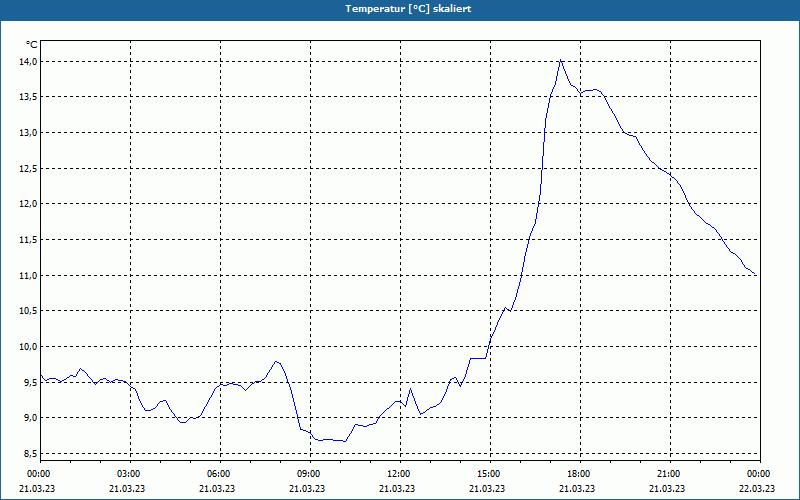
Task: Click the 21:00 time label
Action: (x=668, y=474)
